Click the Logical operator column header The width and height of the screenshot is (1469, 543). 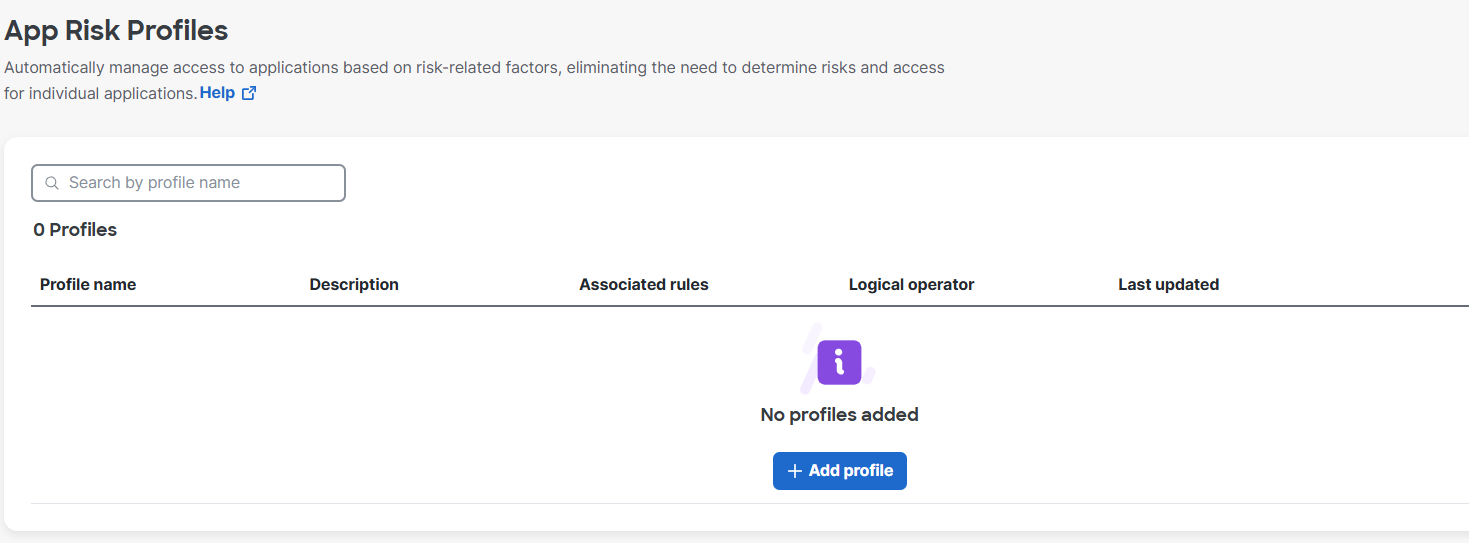click(911, 284)
